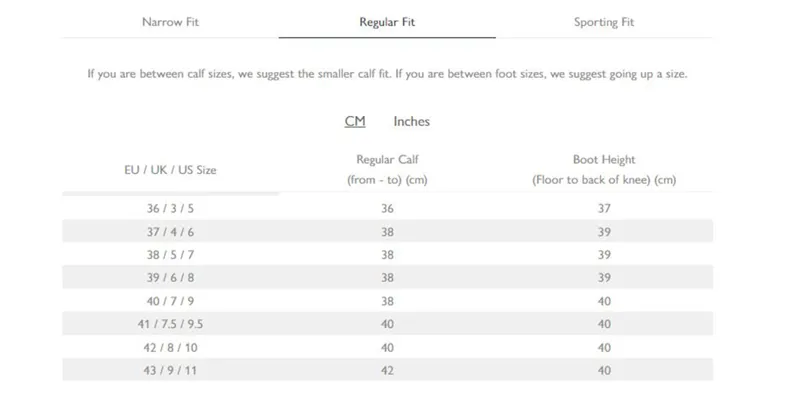Select the 43 / 9 / 11 size row

[388, 370]
